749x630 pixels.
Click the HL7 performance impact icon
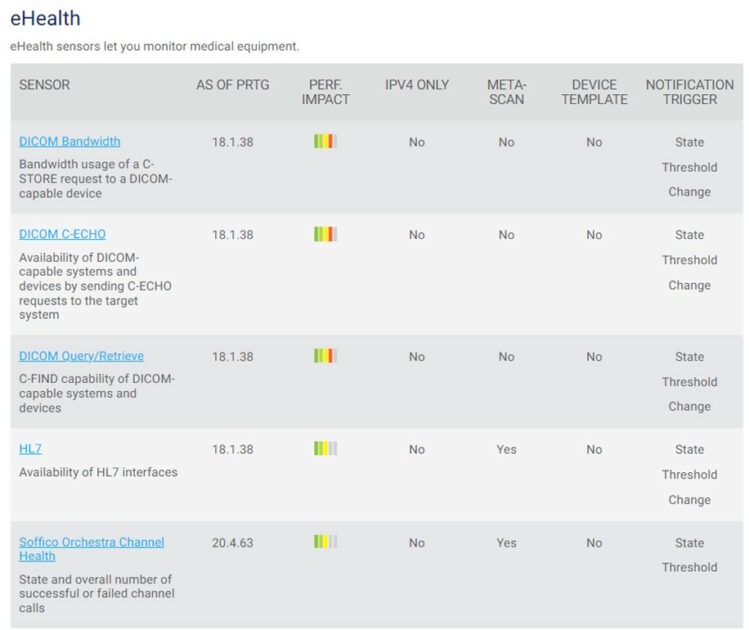tap(325, 449)
